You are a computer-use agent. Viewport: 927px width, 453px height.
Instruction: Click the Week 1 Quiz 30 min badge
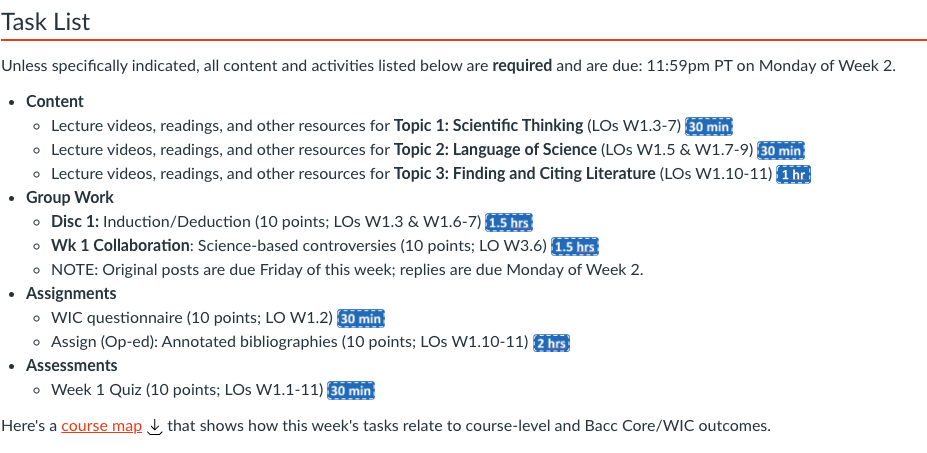tap(352, 390)
